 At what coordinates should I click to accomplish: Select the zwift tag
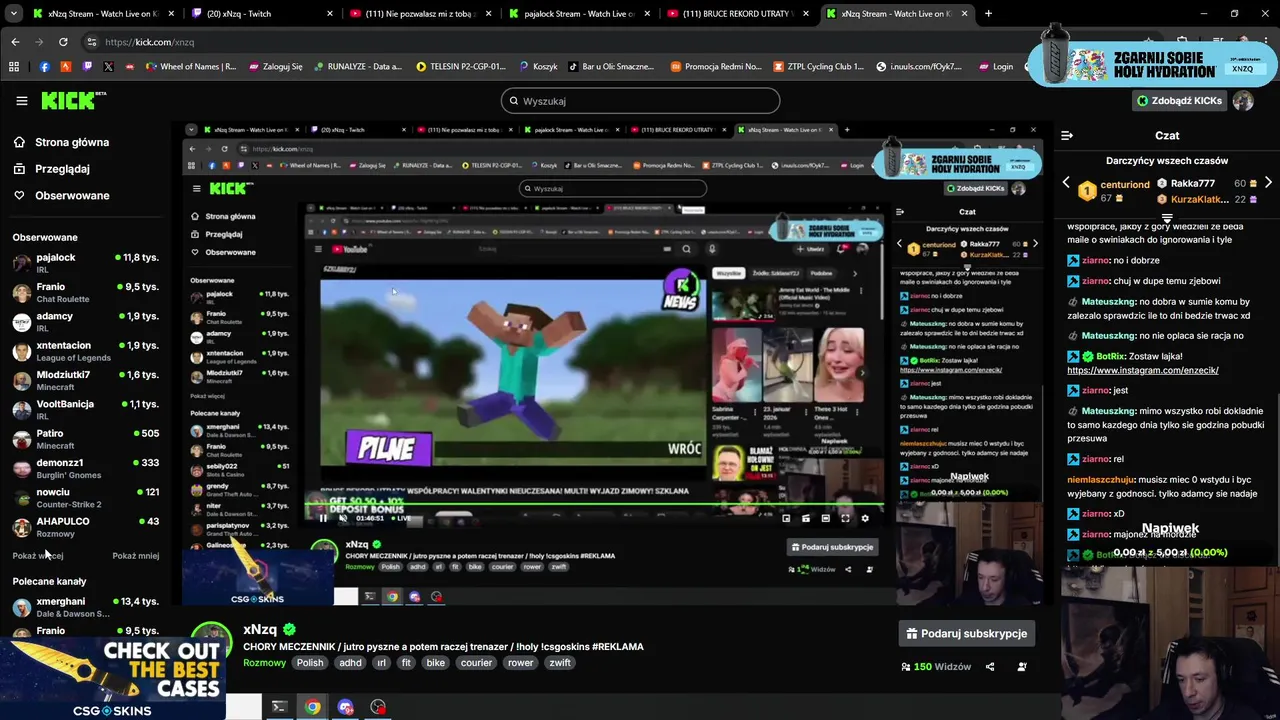560,663
